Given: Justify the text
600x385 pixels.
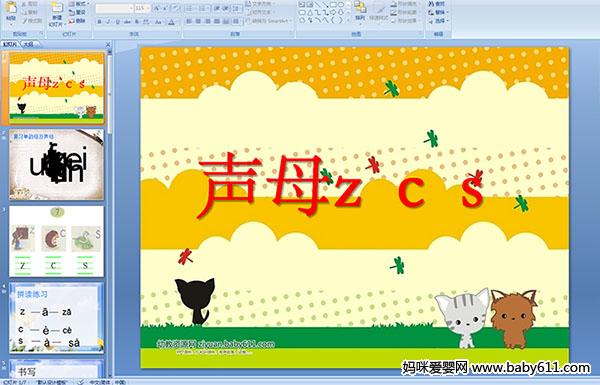Looking at the screenshot, I should click(x=217, y=21).
